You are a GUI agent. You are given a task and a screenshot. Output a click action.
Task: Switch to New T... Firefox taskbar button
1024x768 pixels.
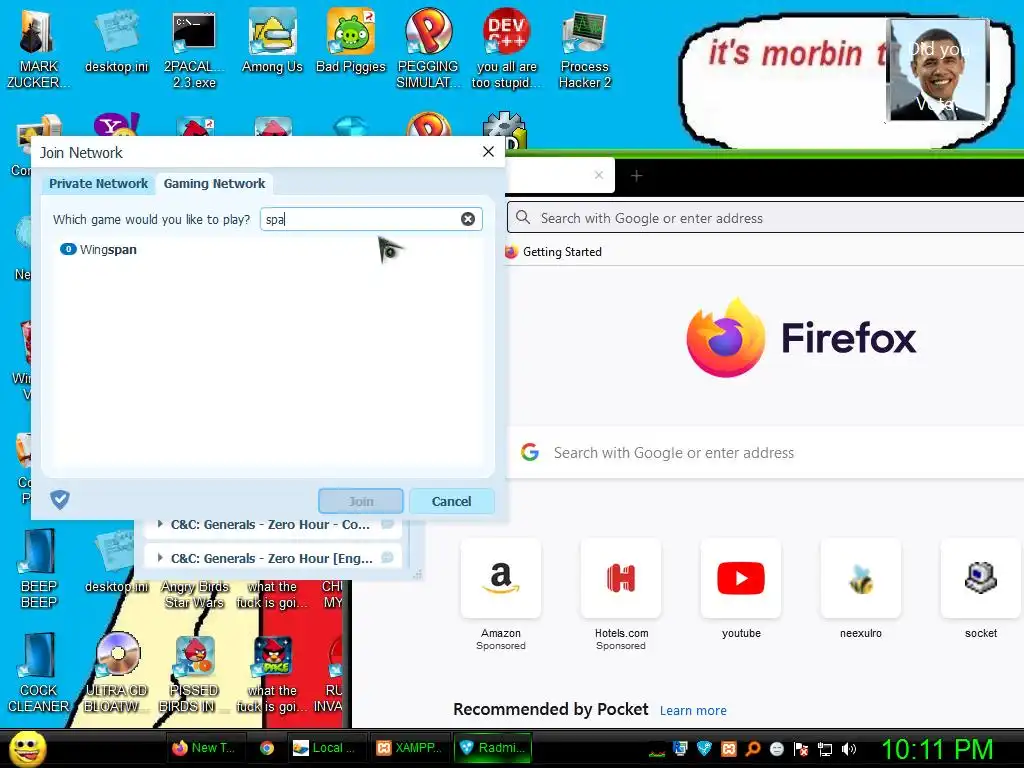(x=204, y=748)
